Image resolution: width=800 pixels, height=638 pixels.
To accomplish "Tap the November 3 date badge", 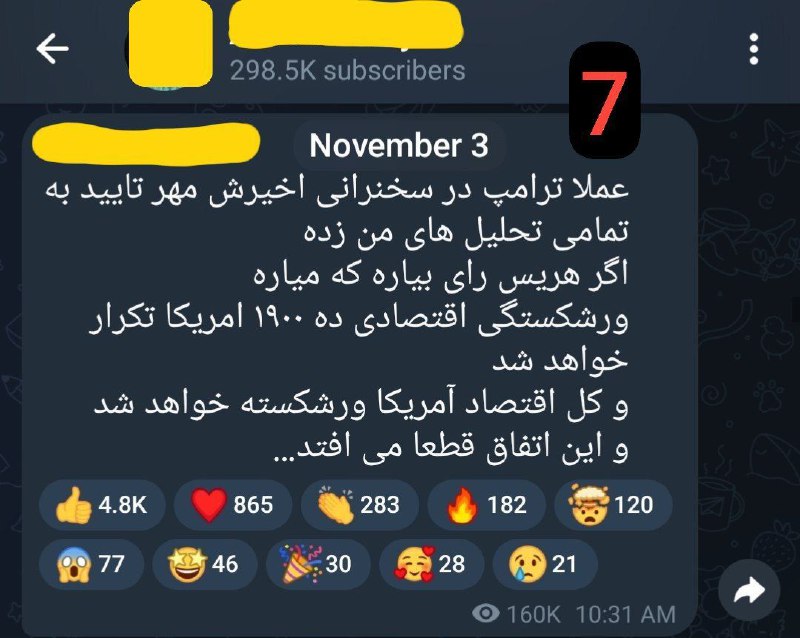I will pyautogui.click(x=399, y=146).
